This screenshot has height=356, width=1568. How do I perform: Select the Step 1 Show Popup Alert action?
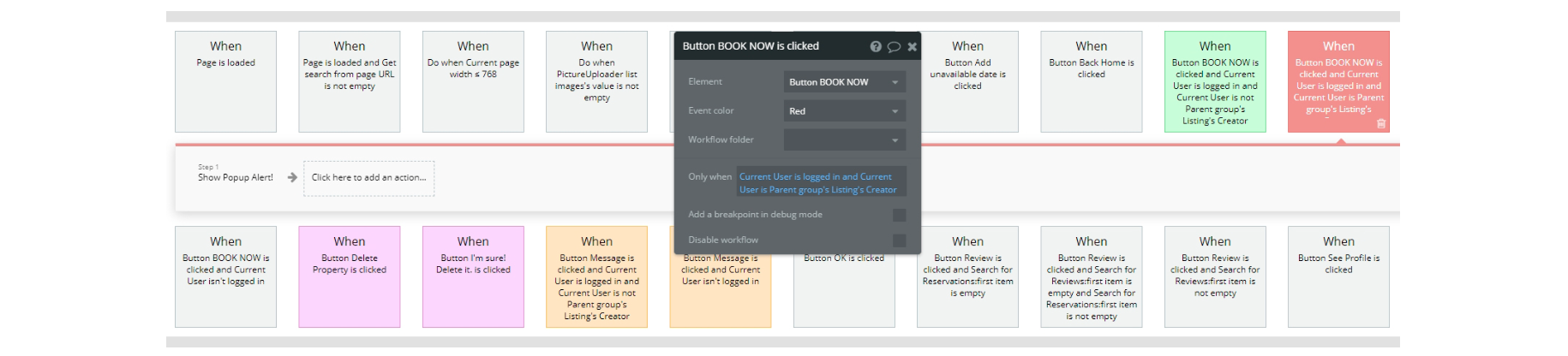236,177
